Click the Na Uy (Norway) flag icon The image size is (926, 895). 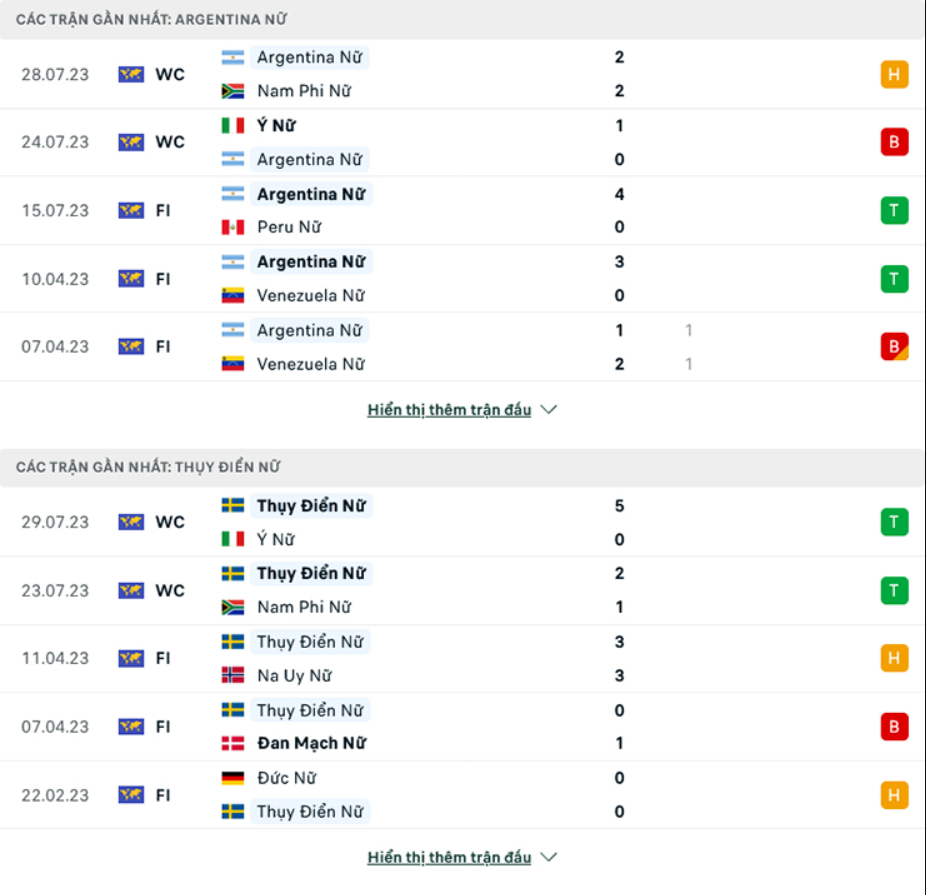pos(233,675)
